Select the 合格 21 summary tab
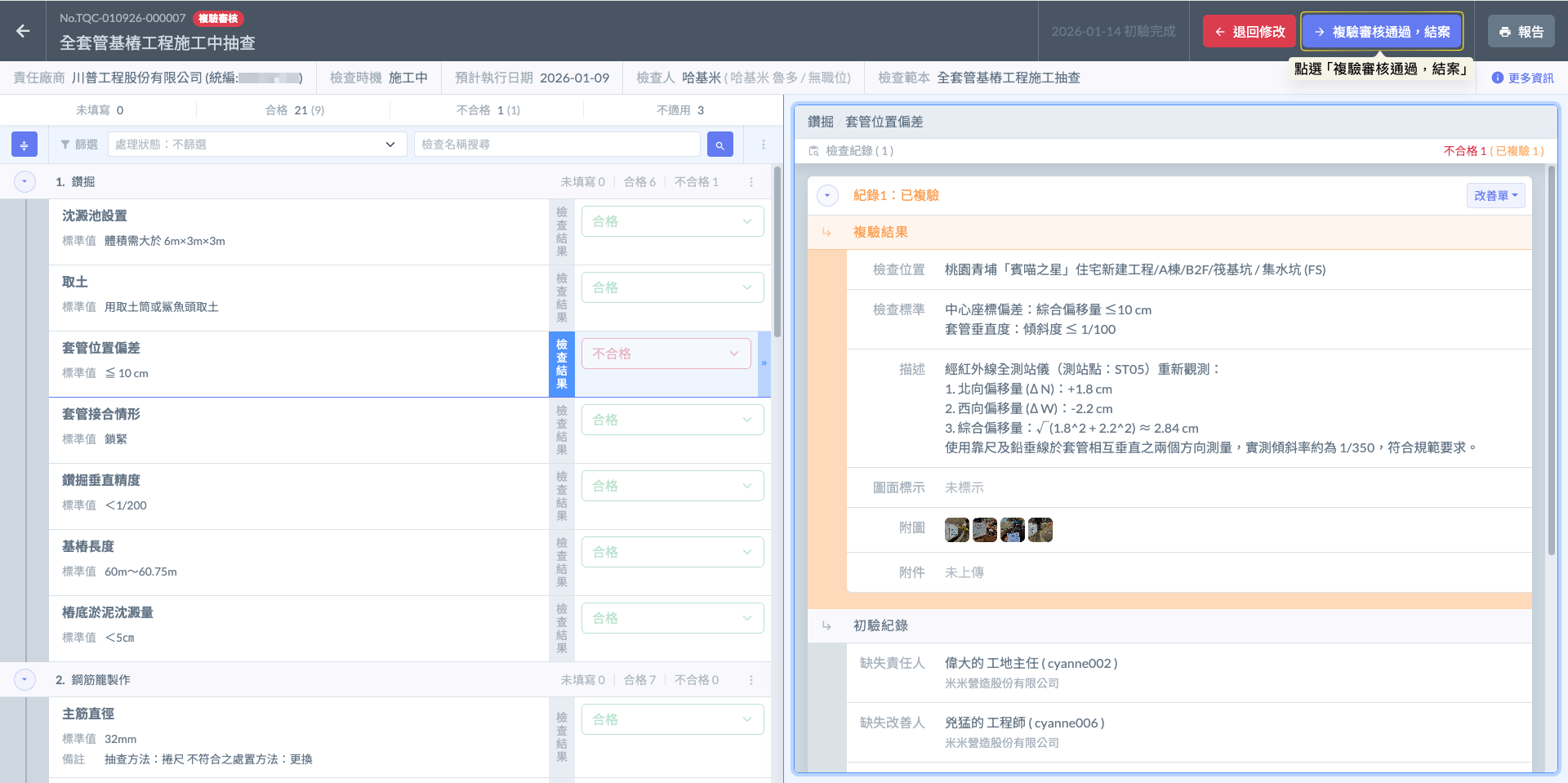Image resolution: width=1568 pixels, height=783 pixels. click(x=294, y=110)
